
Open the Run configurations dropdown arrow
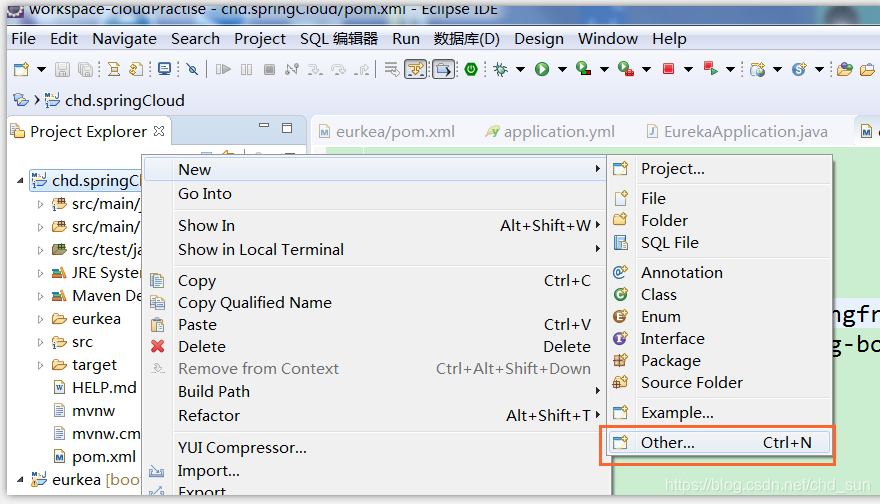pyautogui.click(x=562, y=70)
